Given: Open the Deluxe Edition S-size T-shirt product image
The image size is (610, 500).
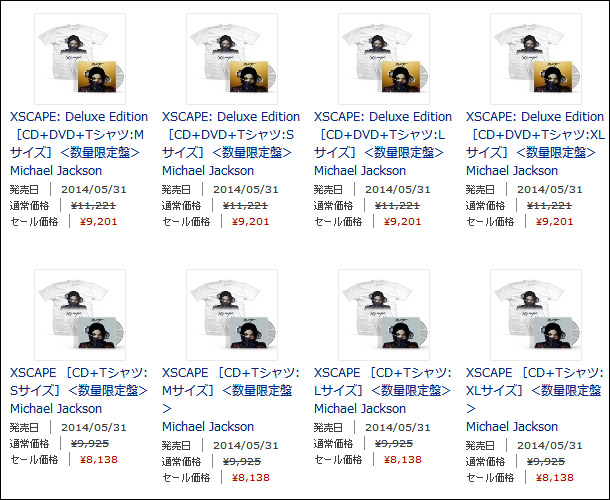Looking at the screenshot, I should (232, 59).
